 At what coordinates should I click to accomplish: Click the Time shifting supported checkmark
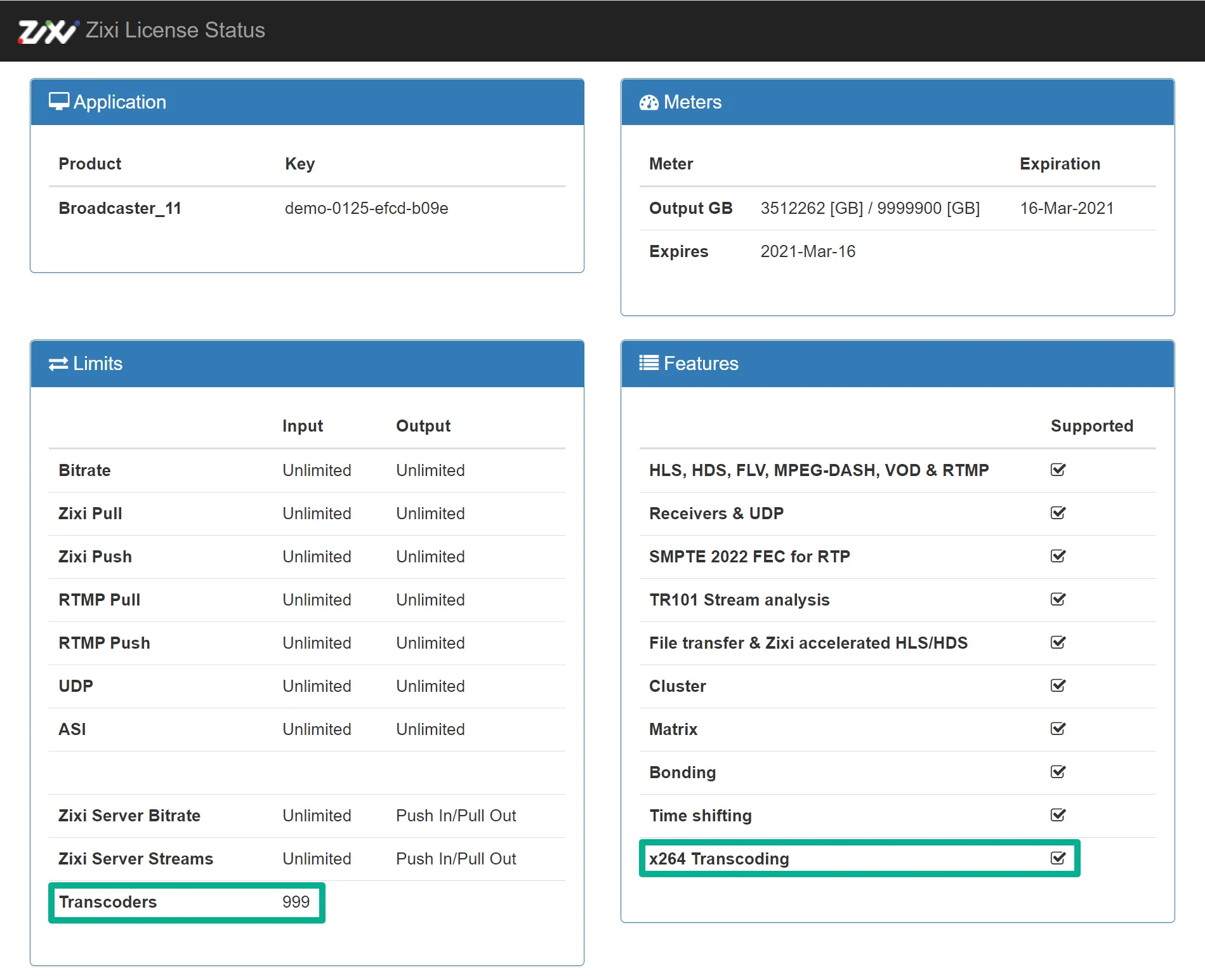click(x=1058, y=815)
